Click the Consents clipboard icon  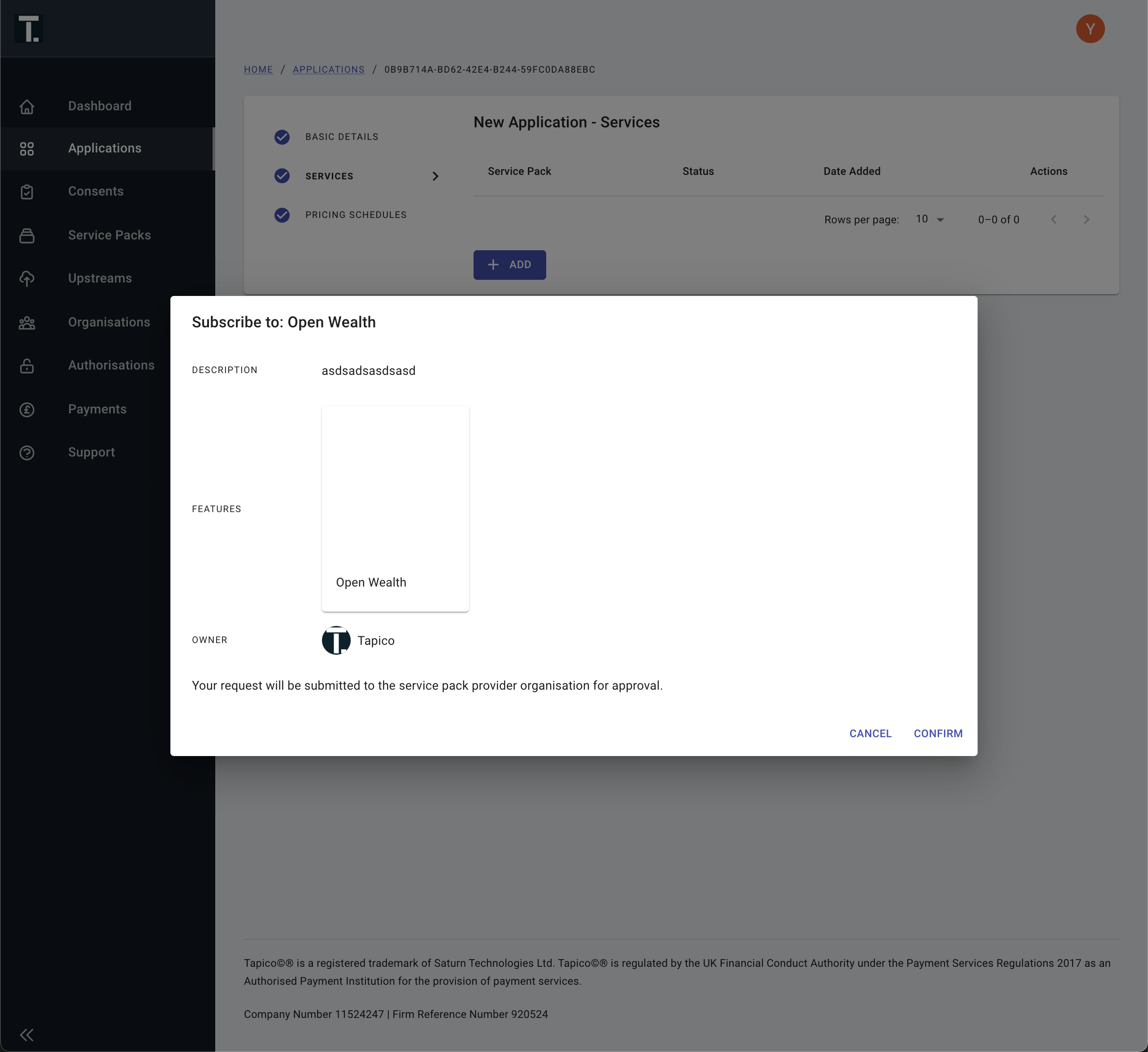27,191
